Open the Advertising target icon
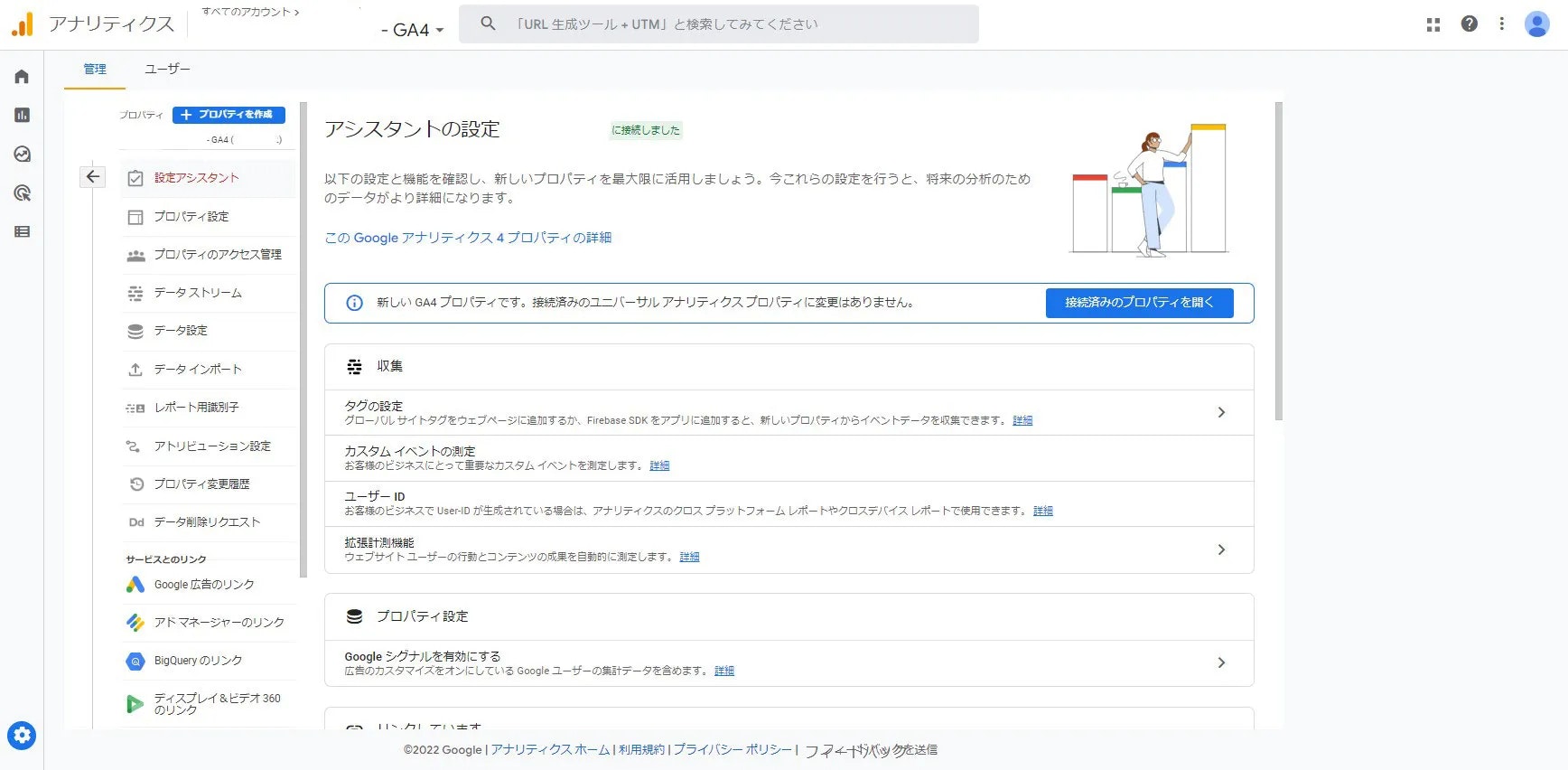 point(22,192)
